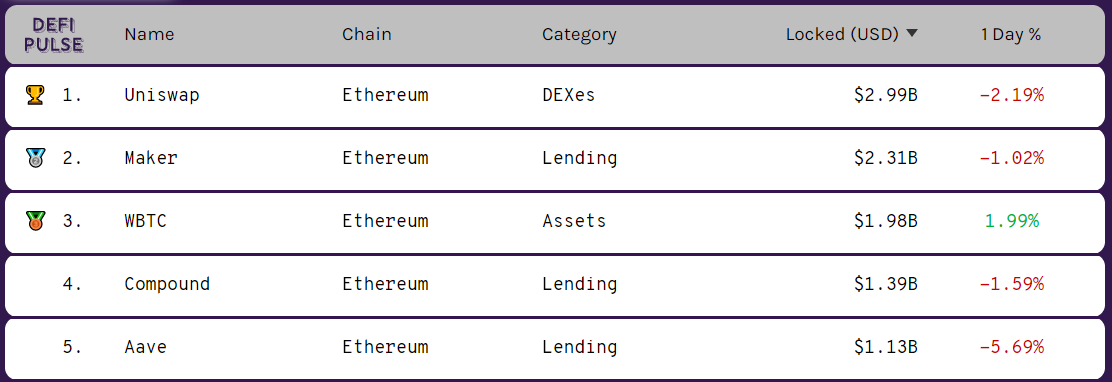Click the -5.69% change in Aave row

pyautogui.click(x=1011, y=347)
